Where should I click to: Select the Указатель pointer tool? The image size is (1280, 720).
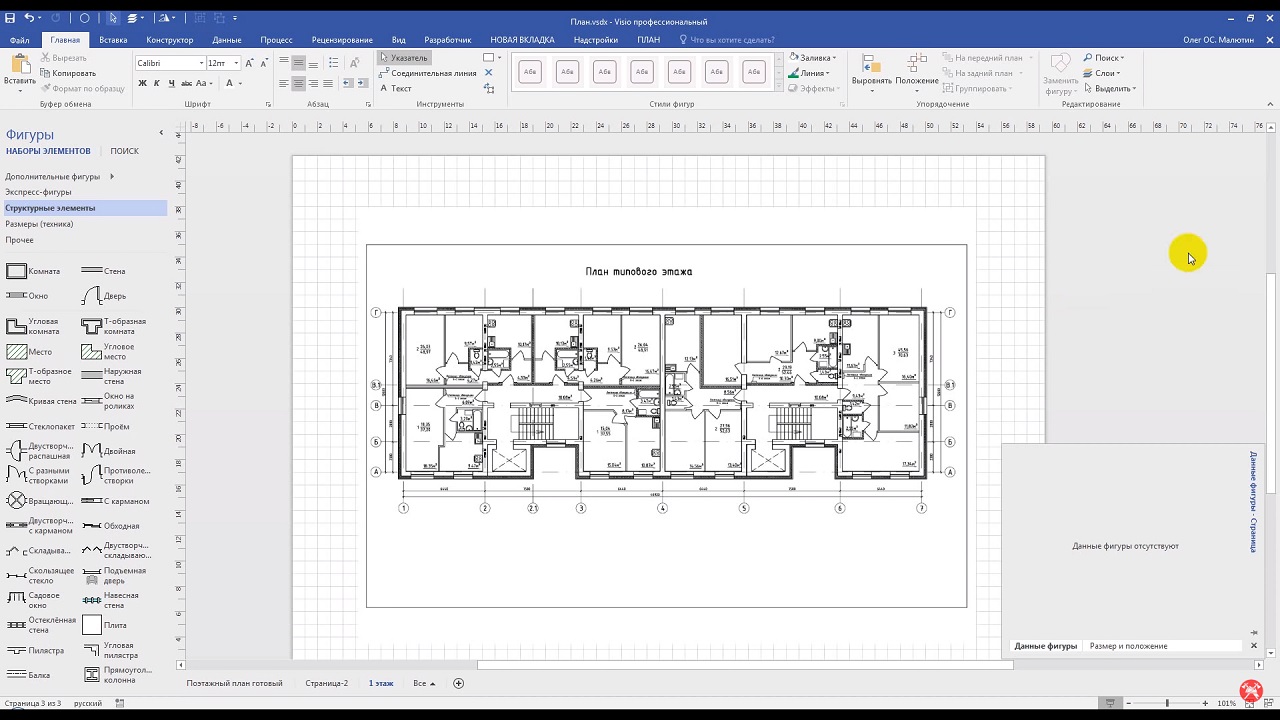(404, 58)
